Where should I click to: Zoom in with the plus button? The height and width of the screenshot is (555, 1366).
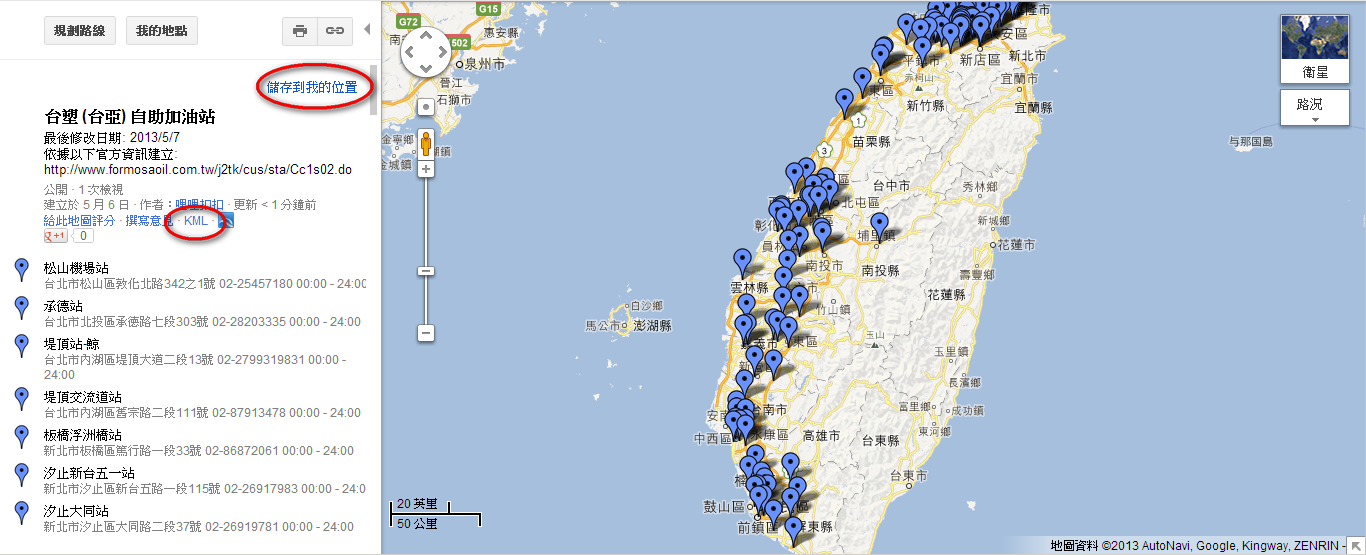tap(426, 169)
